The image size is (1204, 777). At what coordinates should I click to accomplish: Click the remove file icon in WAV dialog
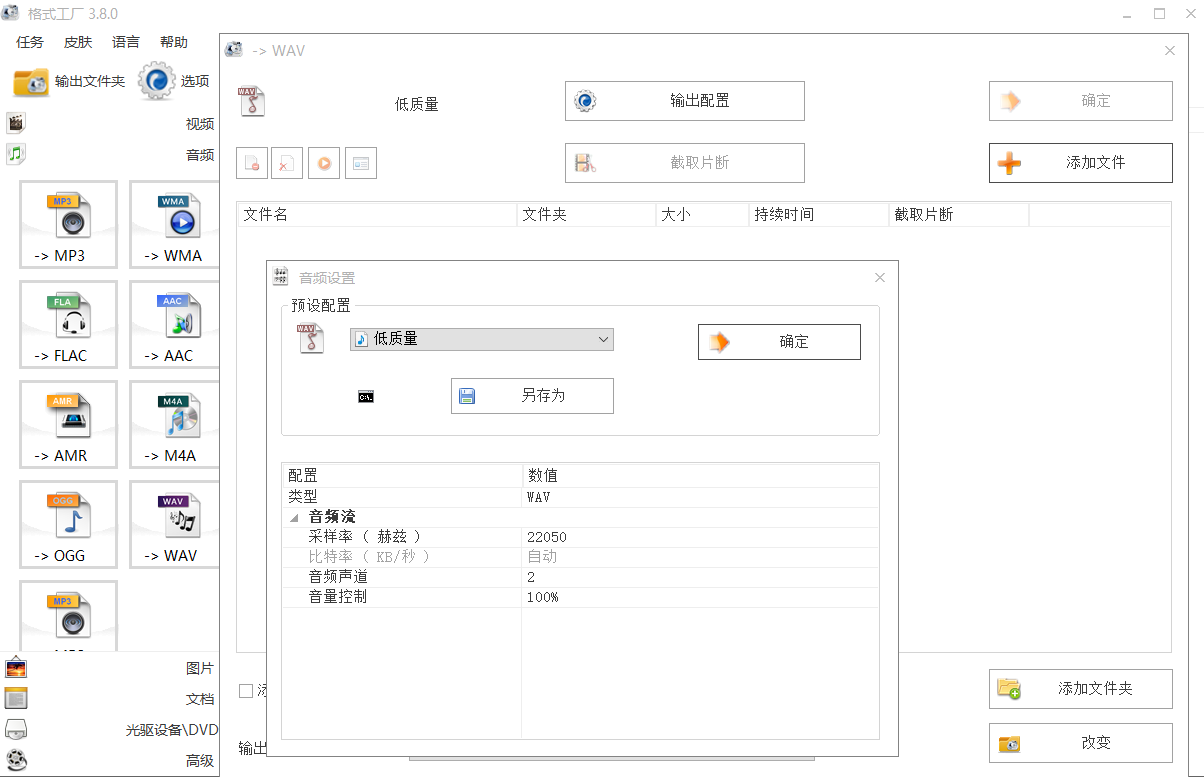(x=251, y=163)
